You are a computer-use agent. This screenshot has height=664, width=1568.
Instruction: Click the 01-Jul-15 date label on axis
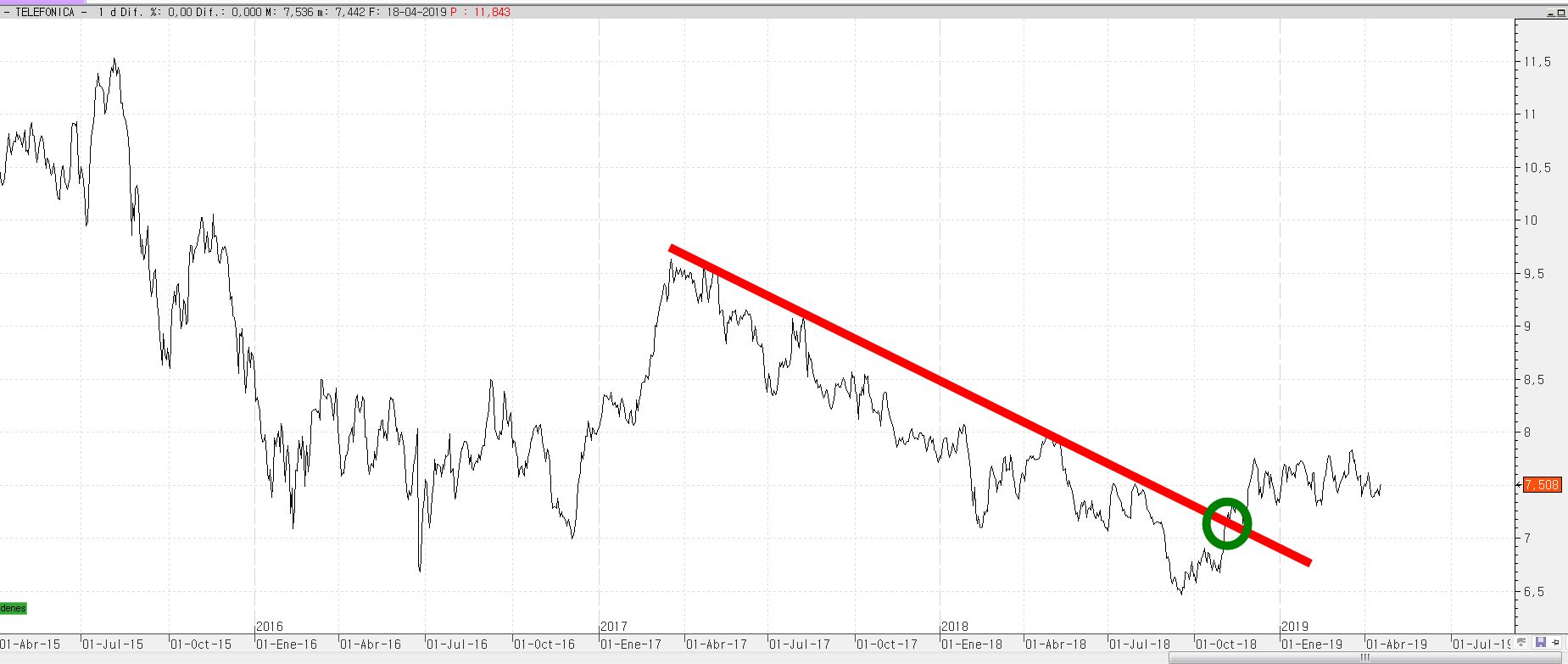click(x=114, y=644)
